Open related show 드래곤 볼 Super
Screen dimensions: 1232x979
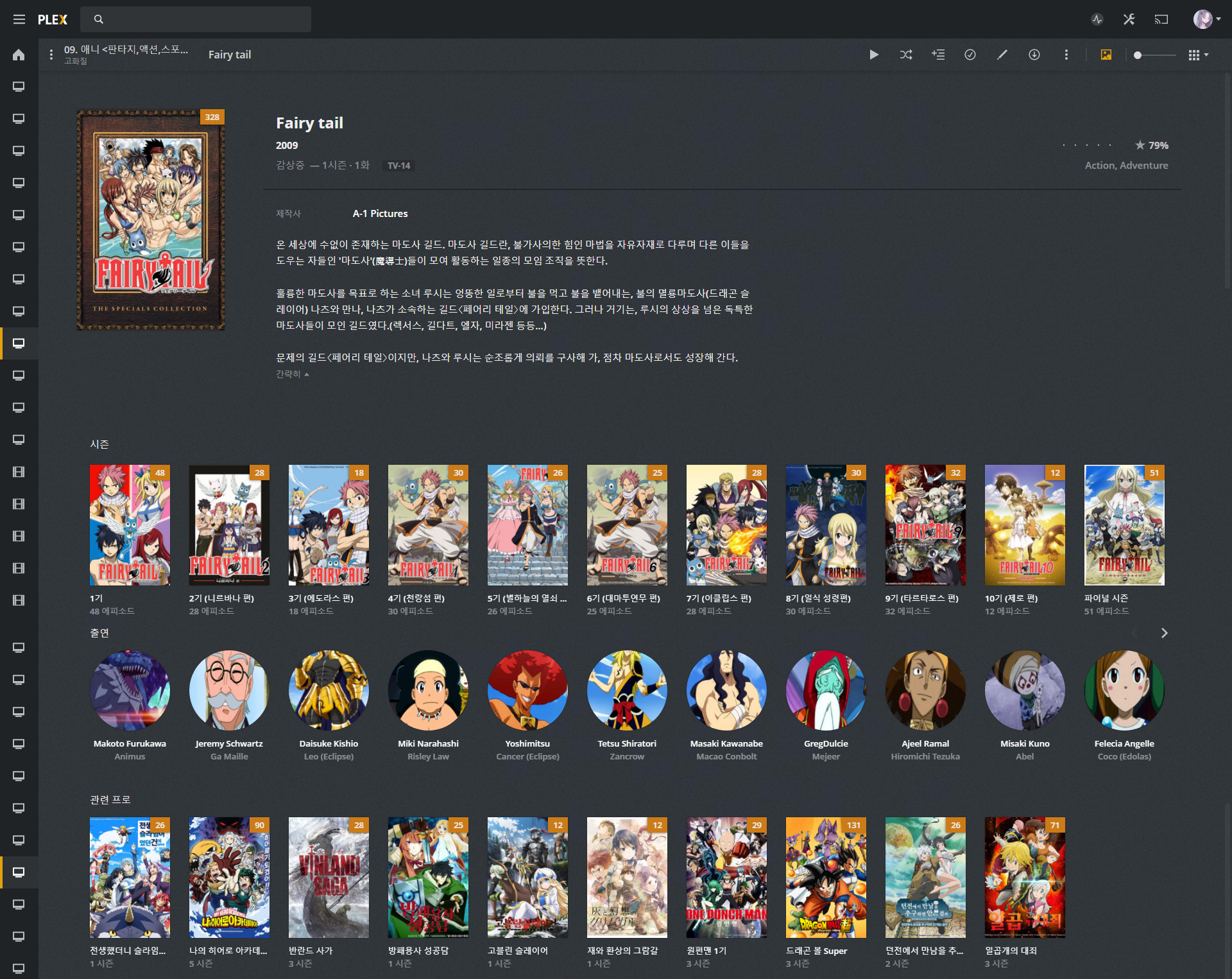coord(826,877)
